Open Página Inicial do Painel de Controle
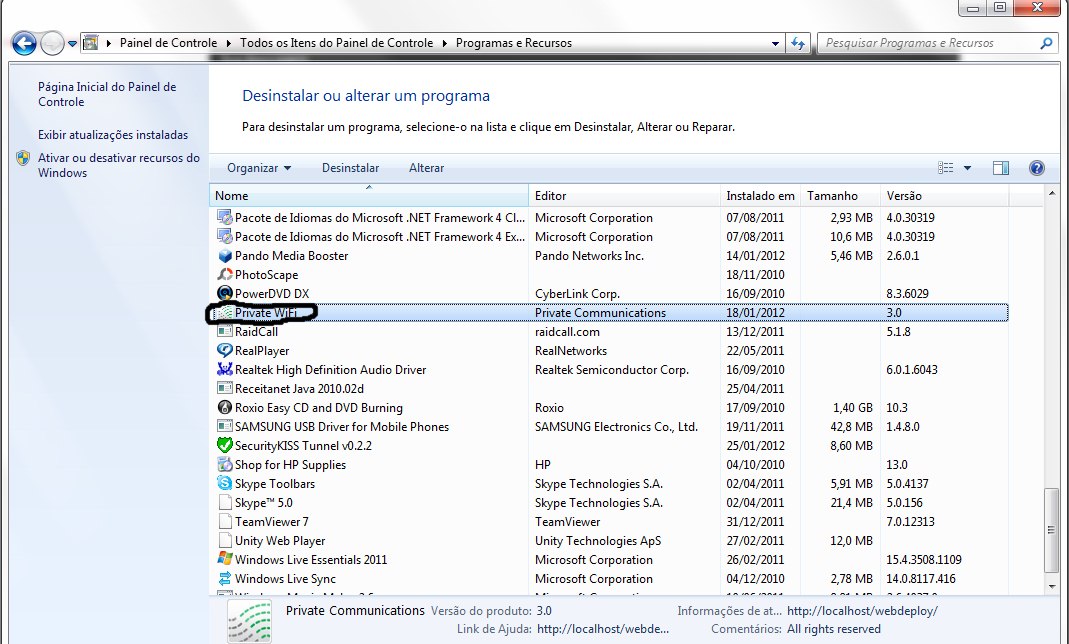The height and width of the screenshot is (644, 1069). click(107, 94)
